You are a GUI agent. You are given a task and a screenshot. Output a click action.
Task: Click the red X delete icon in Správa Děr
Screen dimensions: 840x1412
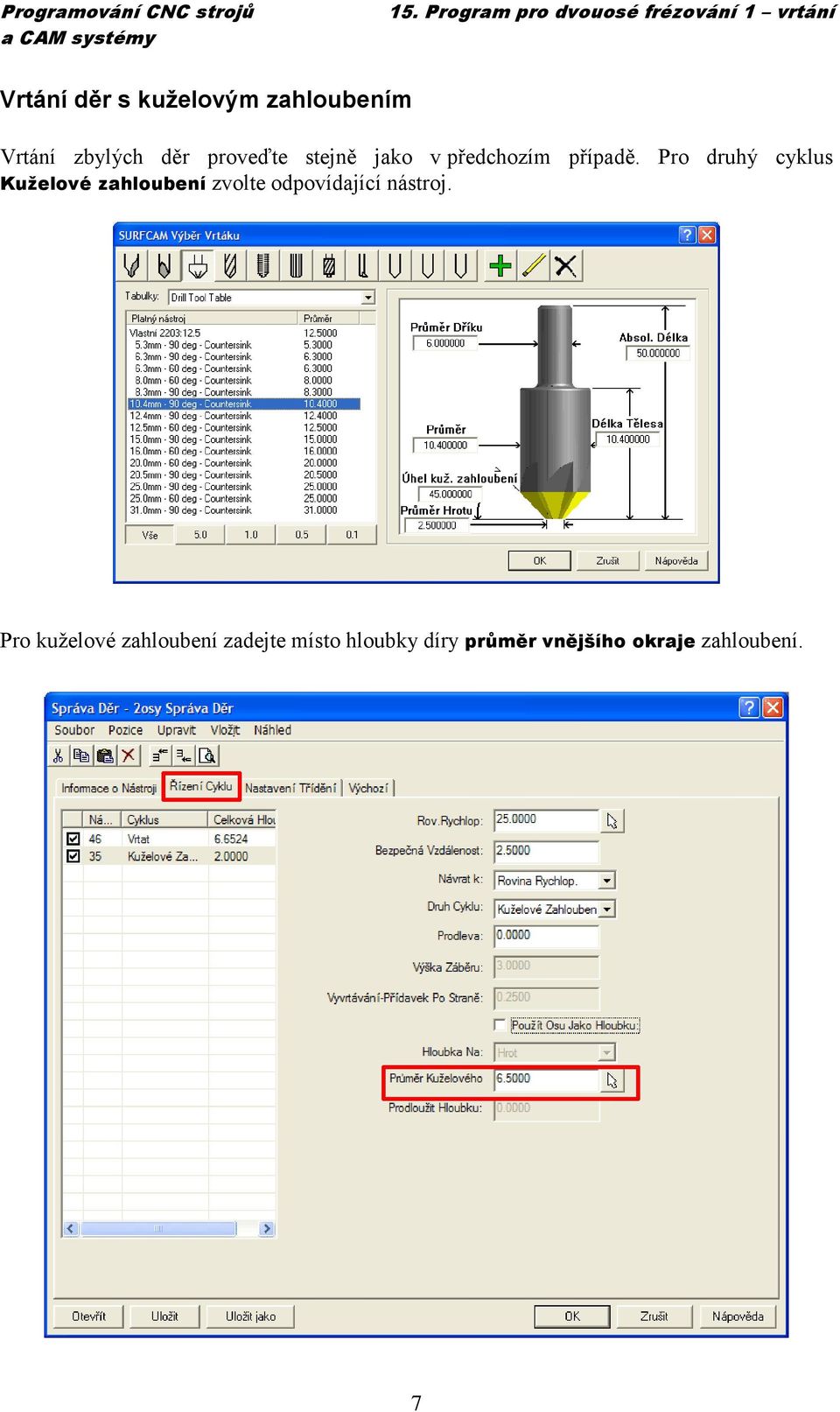coord(129,755)
